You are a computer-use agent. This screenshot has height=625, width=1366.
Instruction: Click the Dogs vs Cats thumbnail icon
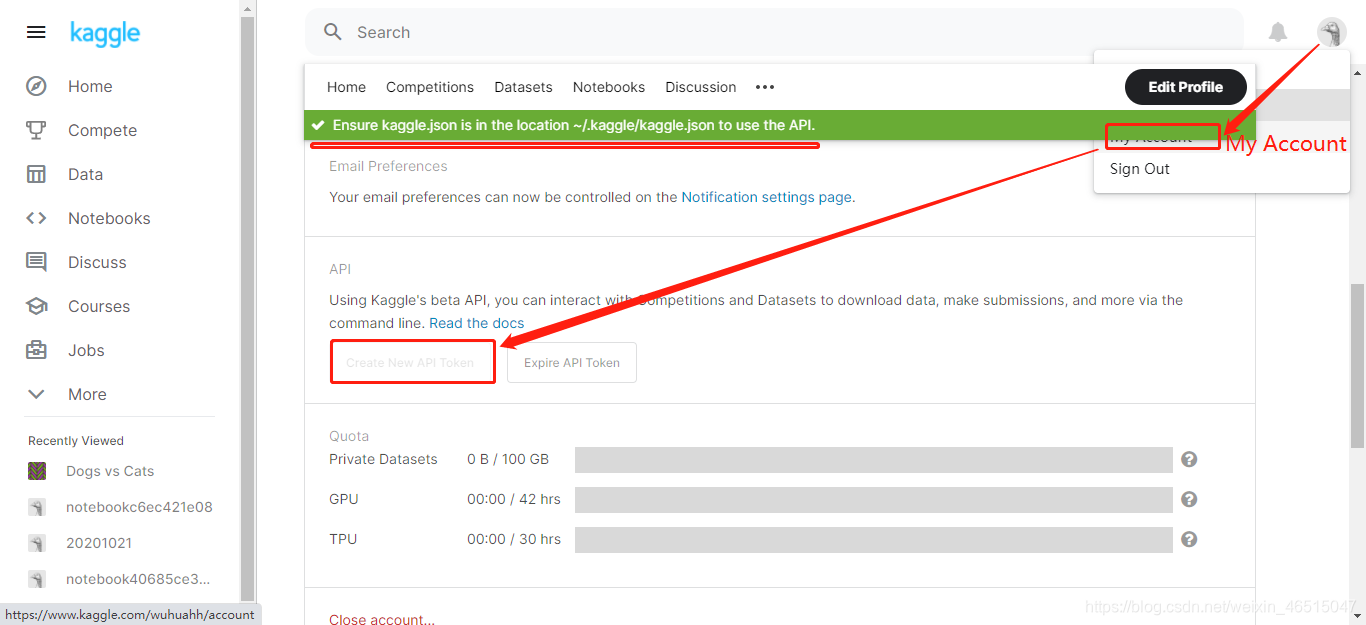point(37,471)
